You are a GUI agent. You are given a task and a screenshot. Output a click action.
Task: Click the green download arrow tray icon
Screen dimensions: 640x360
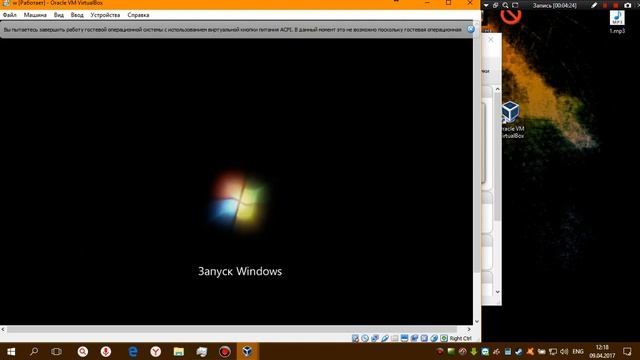(473, 351)
